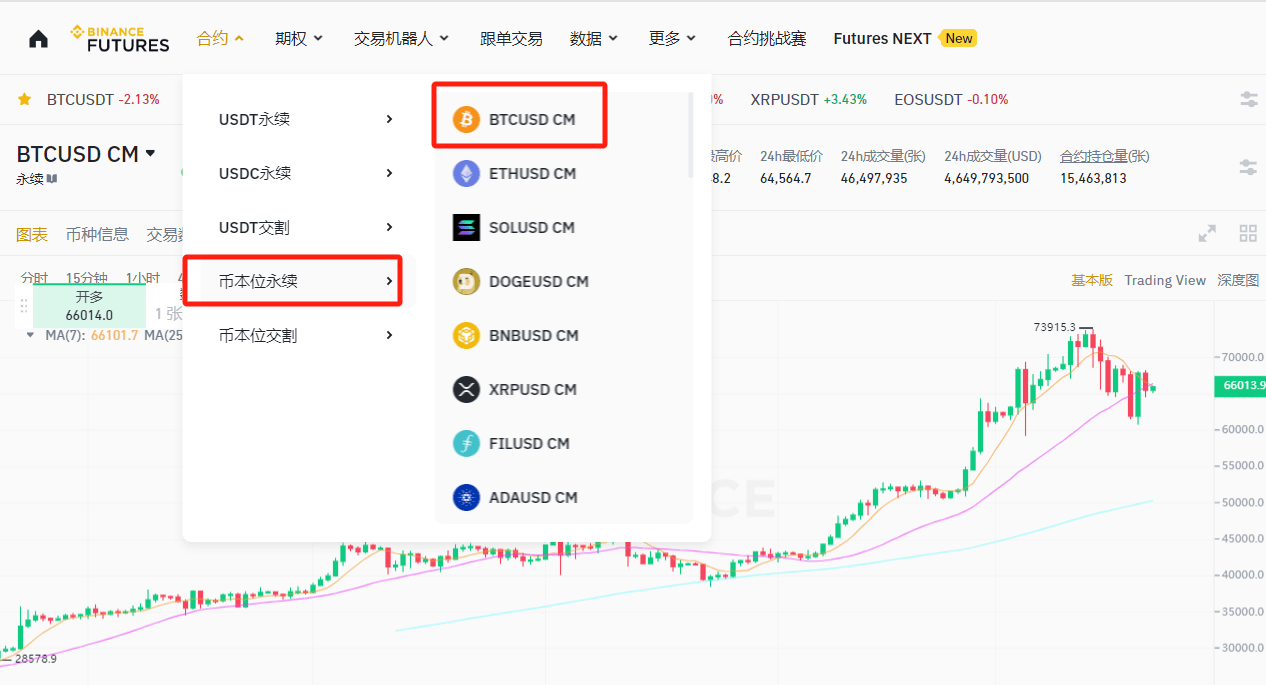Select the Solana icon for SOLUSD CM
Image resolution: width=1266 pixels, height=685 pixels.
pos(466,227)
